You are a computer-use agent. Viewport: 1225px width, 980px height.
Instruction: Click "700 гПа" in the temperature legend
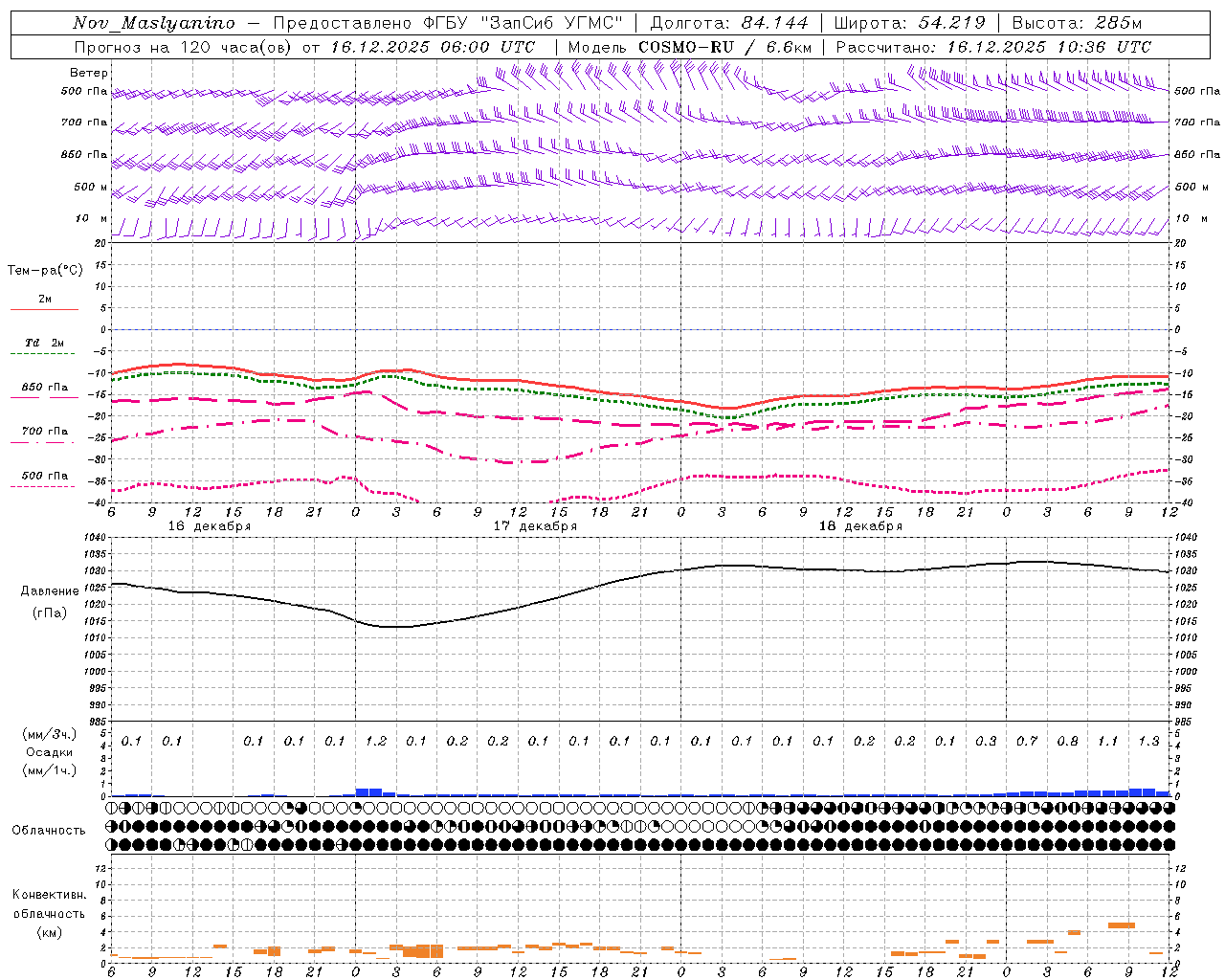(x=45, y=432)
